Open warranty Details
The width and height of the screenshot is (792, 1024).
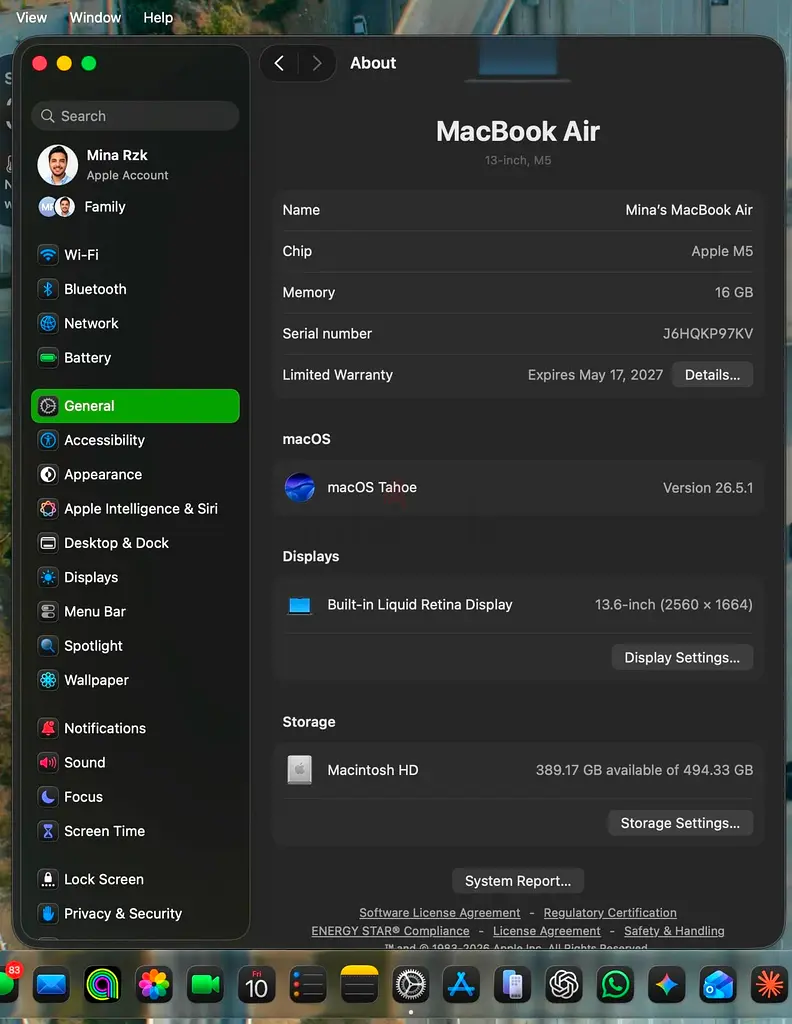click(x=712, y=375)
